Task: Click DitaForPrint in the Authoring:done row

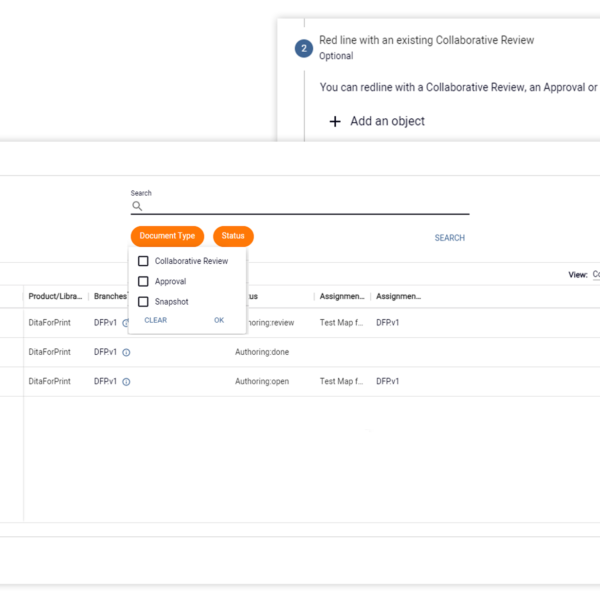Action: tap(49, 352)
